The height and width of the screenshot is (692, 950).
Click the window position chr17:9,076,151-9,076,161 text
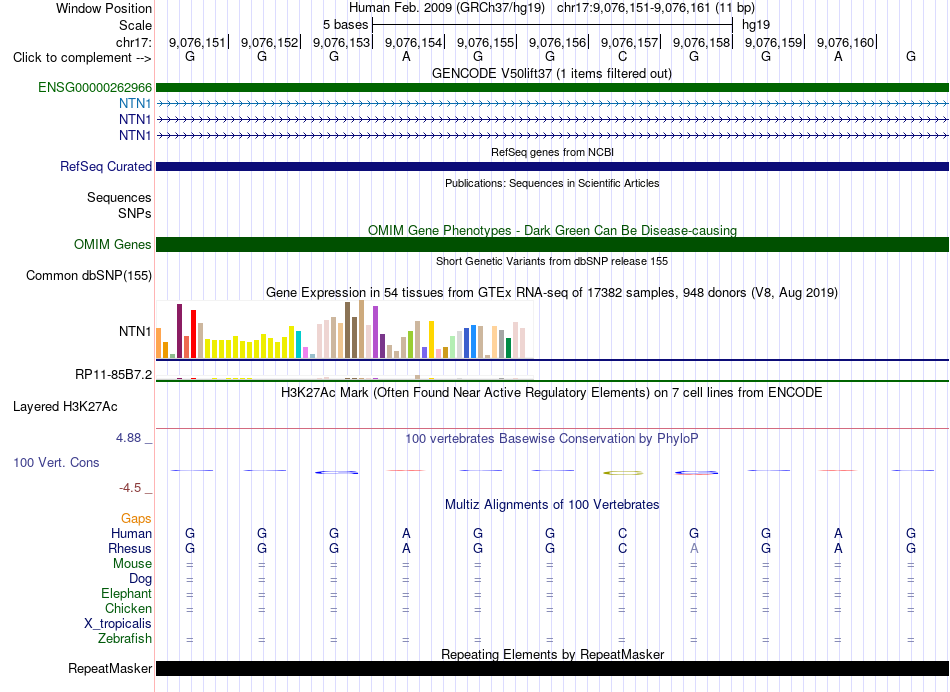pos(656,8)
